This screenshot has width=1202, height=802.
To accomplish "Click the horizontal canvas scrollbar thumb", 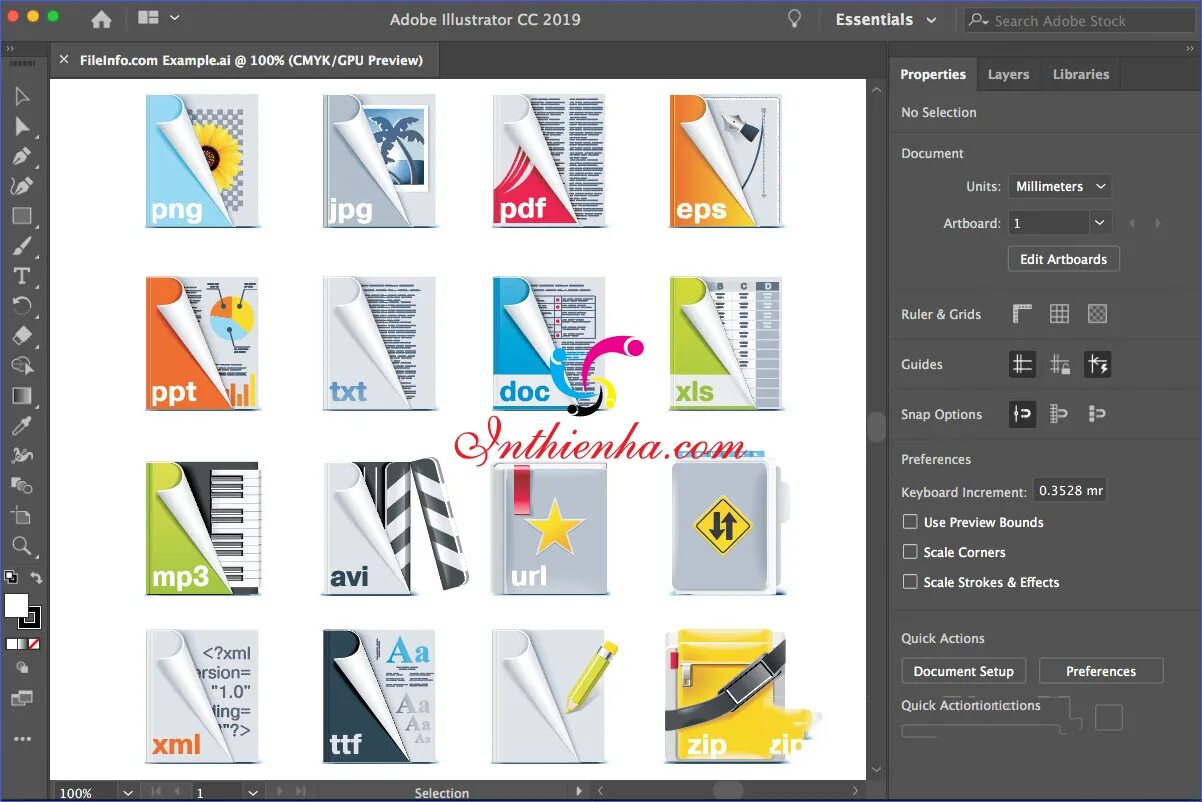I will [x=727, y=791].
